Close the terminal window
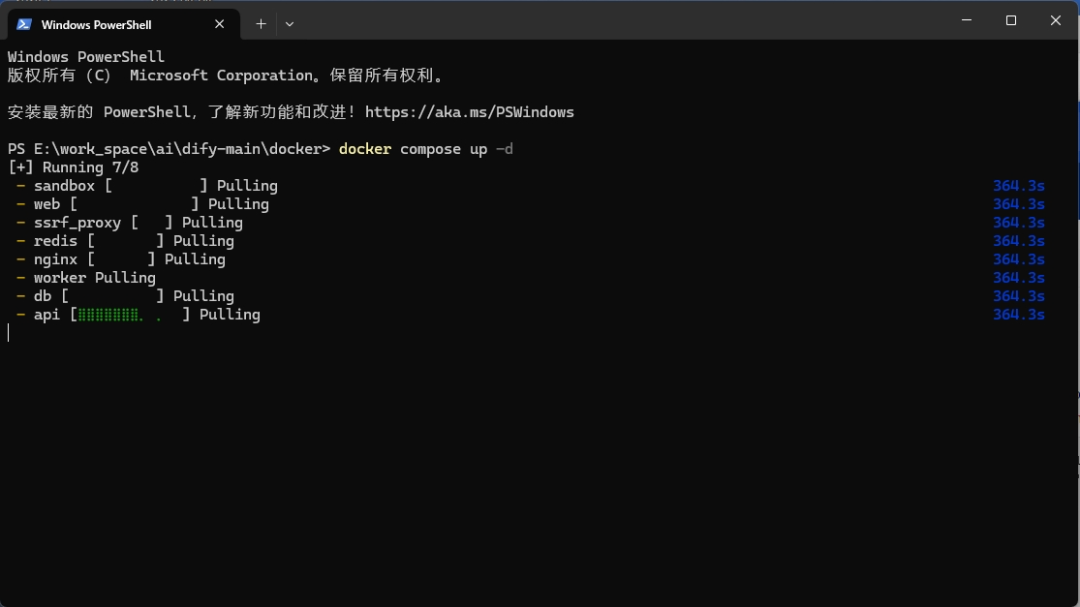Image resolution: width=1080 pixels, height=607 pixels. [x=1055, y=20]
